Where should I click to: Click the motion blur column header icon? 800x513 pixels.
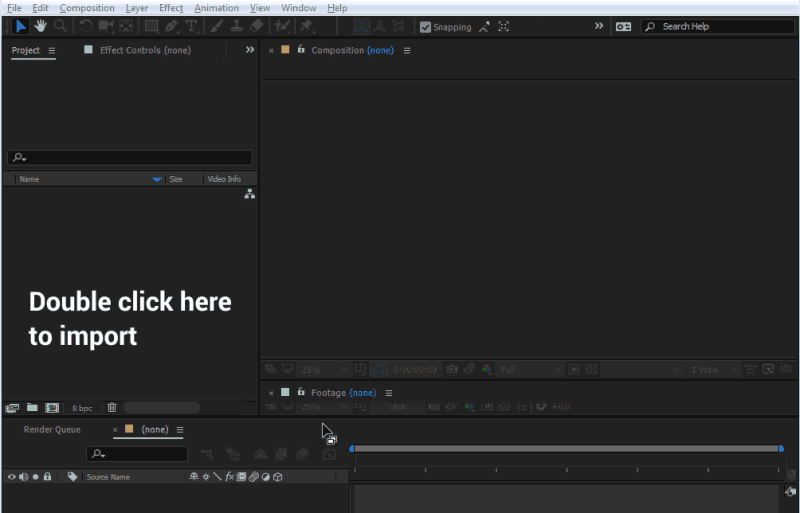[254, 477]
